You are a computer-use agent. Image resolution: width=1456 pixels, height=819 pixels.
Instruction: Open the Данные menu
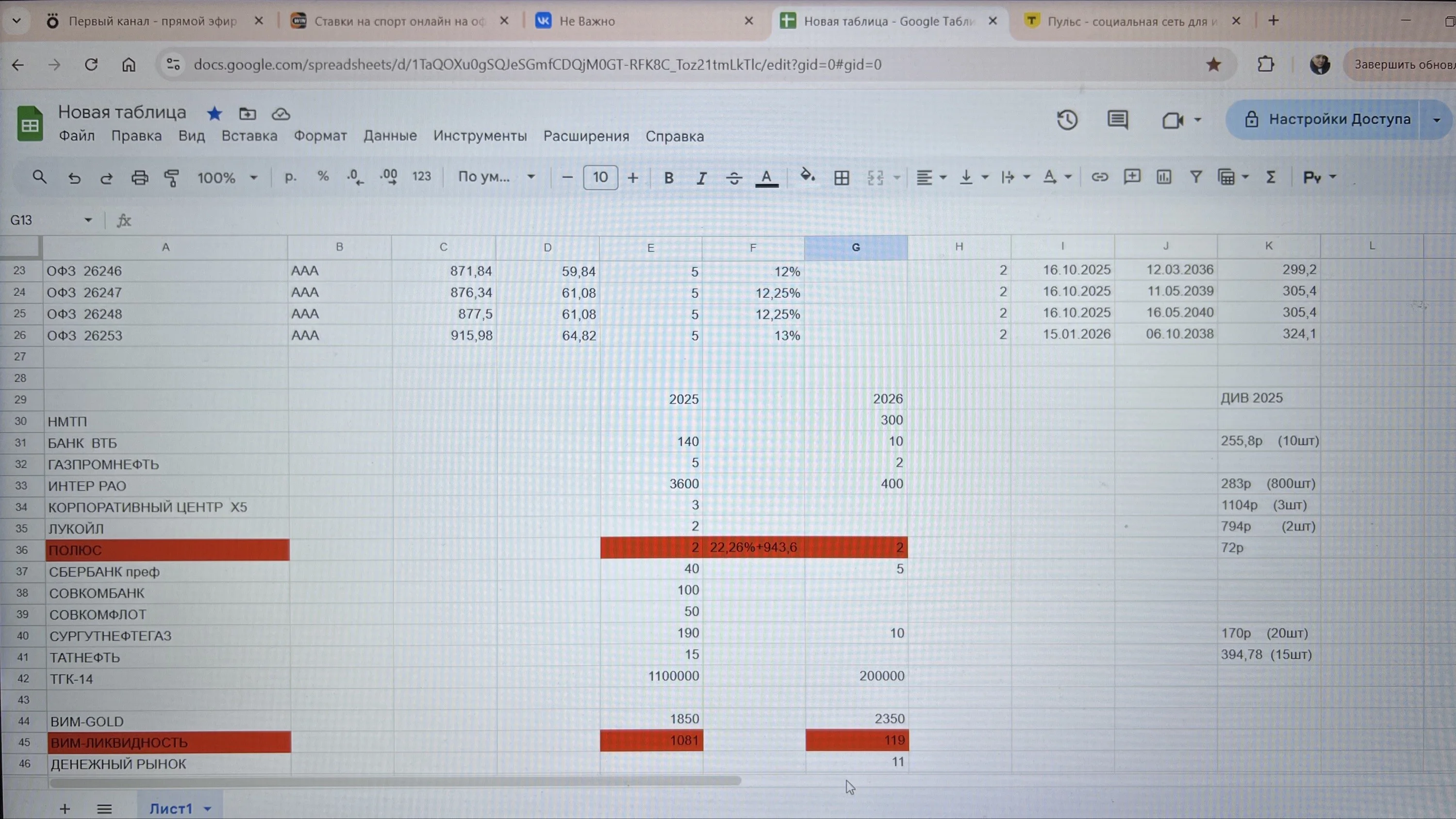tap(390, 136)
